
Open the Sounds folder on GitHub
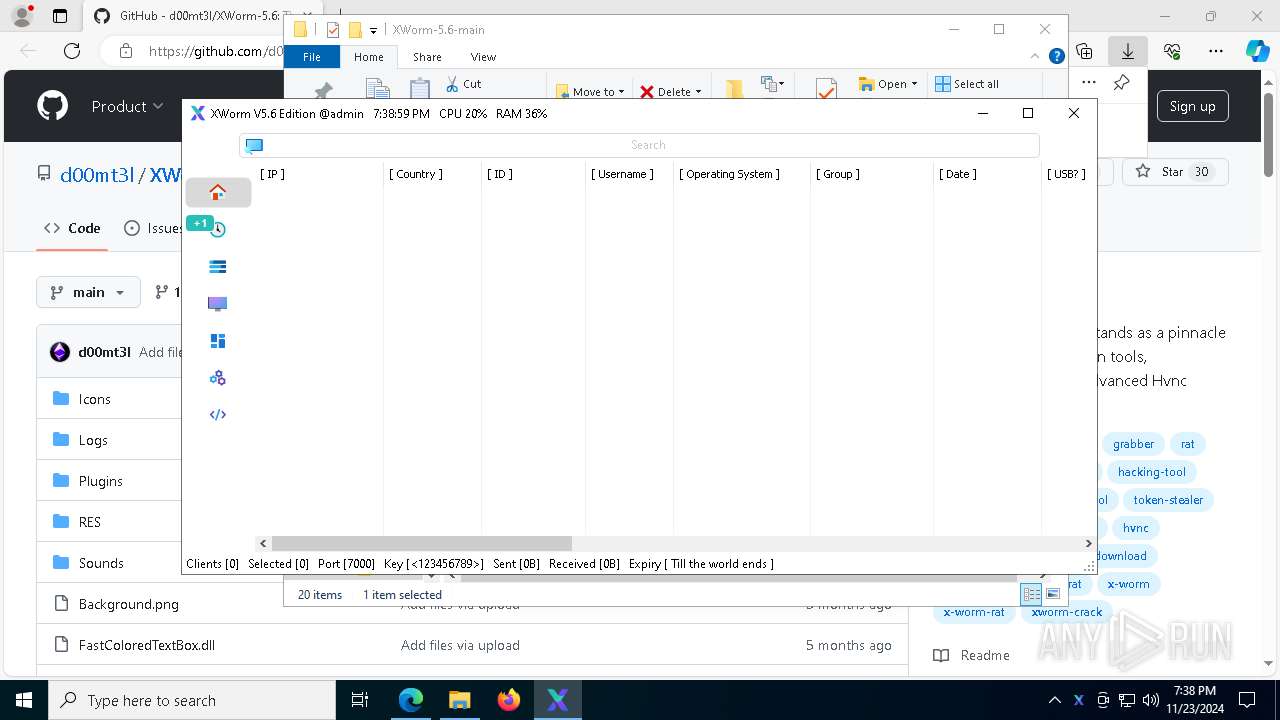click(x=101, y=563)
